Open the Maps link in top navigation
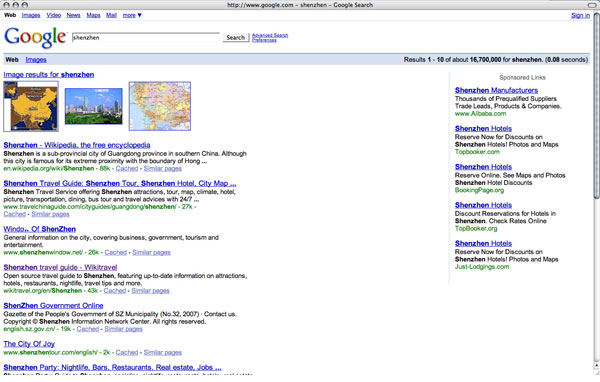 [x=93, y=15]
